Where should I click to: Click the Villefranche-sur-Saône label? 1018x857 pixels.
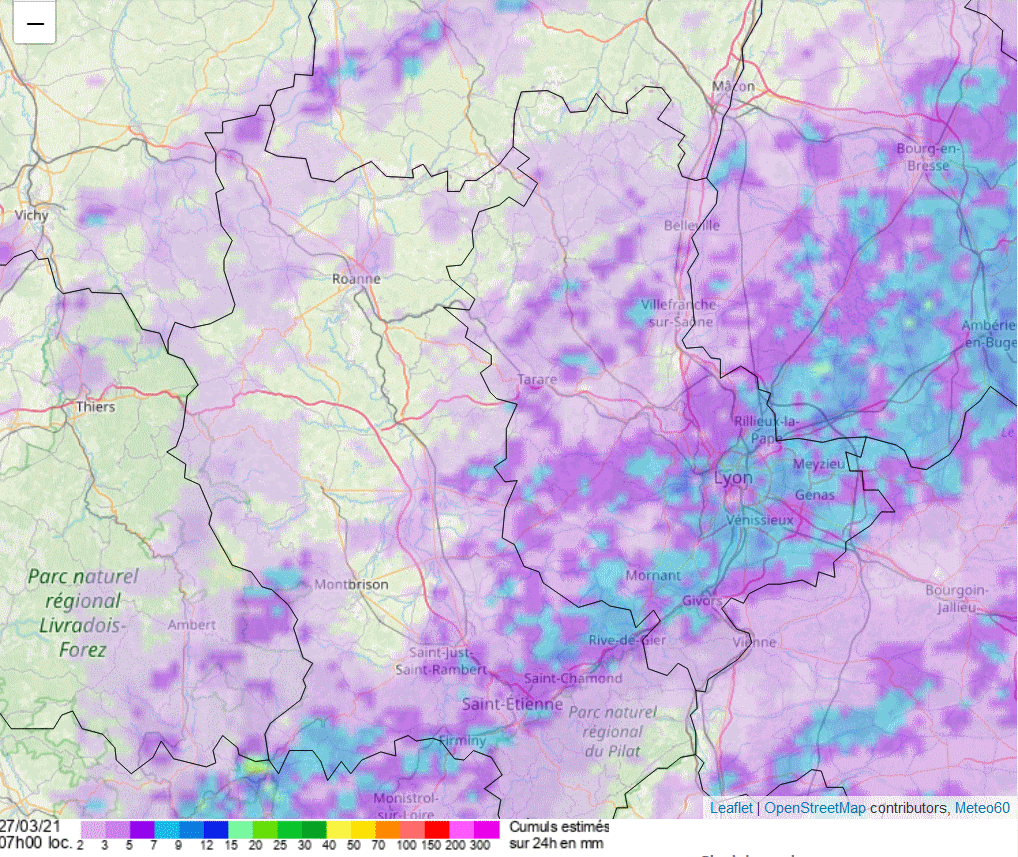click(680, 312)
